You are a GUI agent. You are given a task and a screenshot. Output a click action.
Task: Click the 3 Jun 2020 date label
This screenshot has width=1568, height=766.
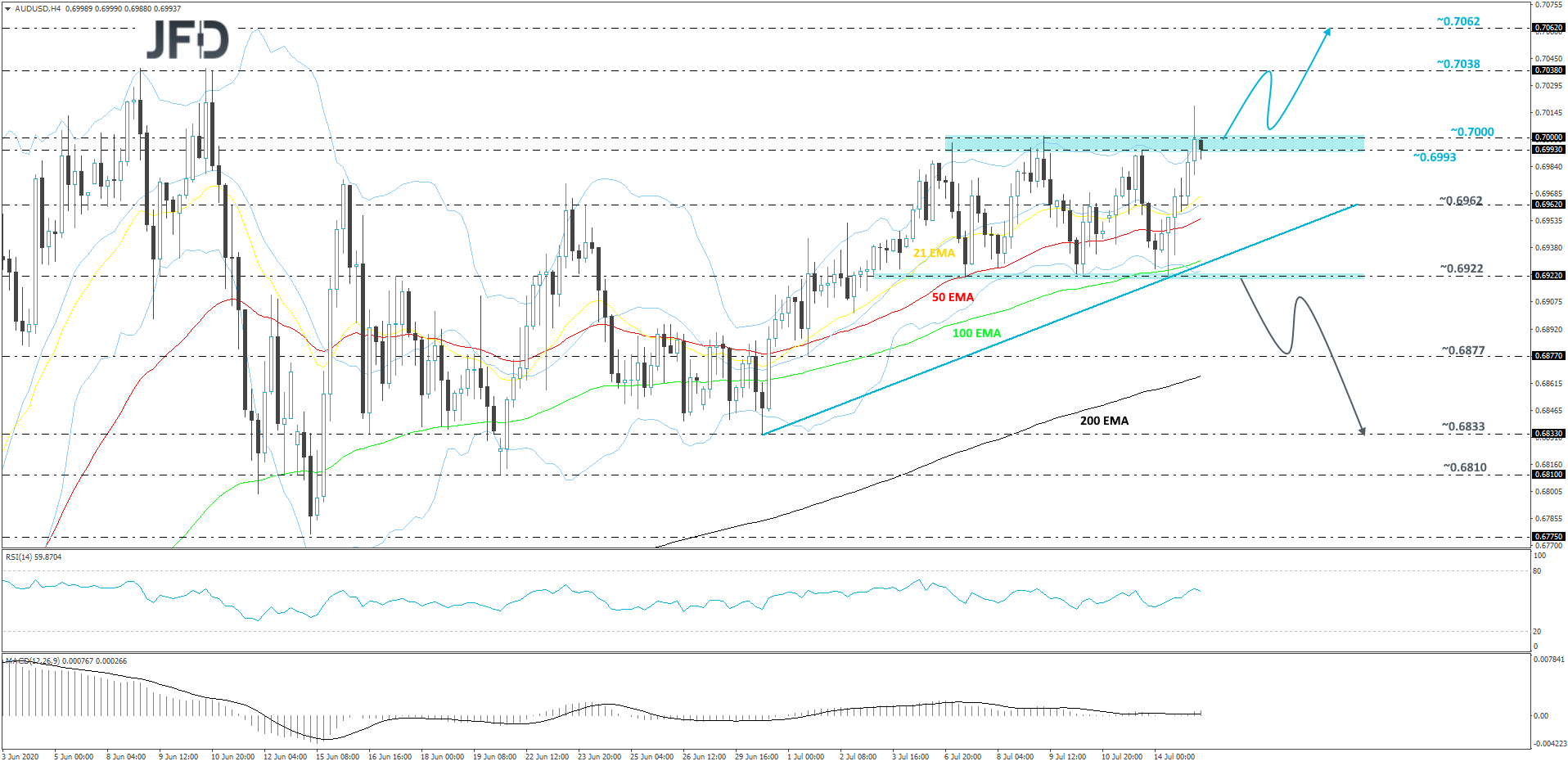pyautogui.click(x=20, y=757)
